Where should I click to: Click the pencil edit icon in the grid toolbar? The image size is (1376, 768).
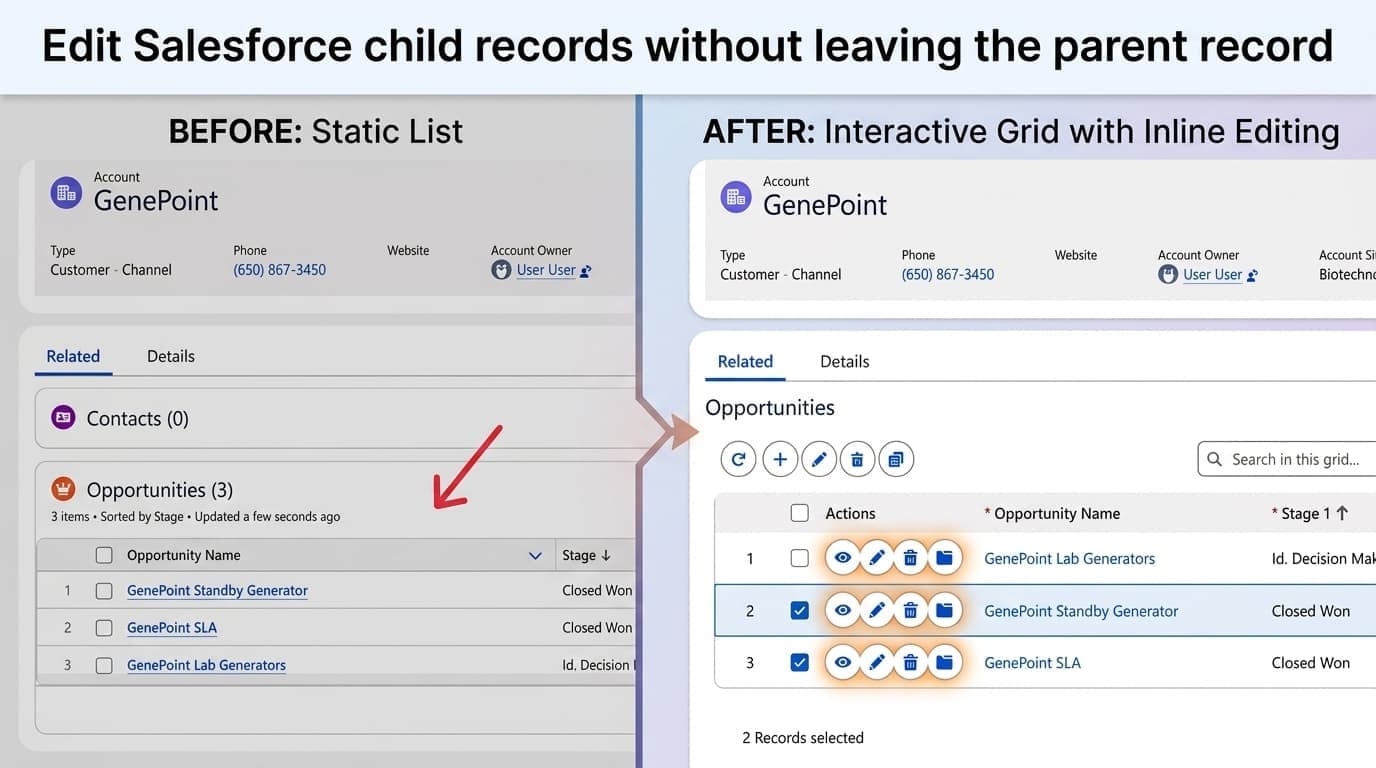(x=819, y=459)
